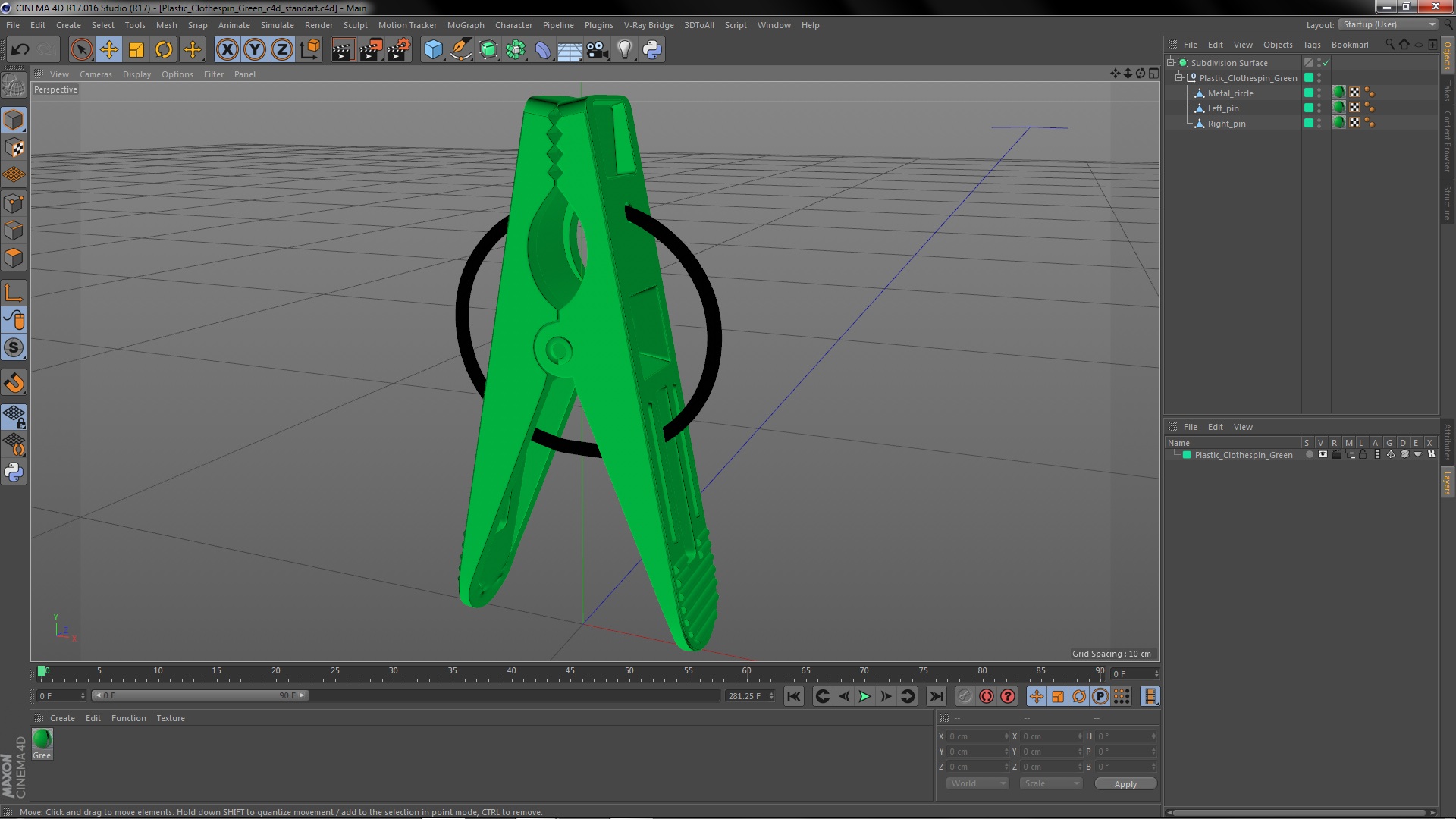The image size is (1456, 819).
Task: Open the Mesh menu
Action: (166, 25)
